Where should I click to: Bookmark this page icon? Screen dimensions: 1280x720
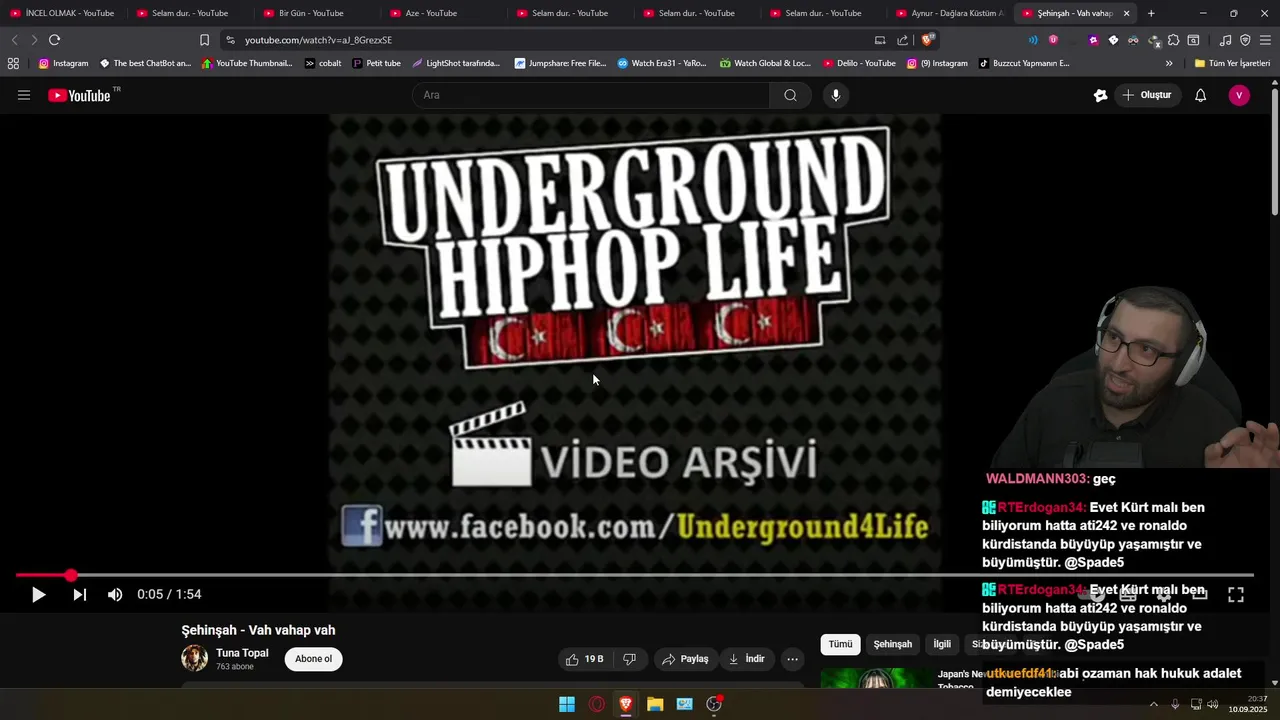click(x=204, y=40)
